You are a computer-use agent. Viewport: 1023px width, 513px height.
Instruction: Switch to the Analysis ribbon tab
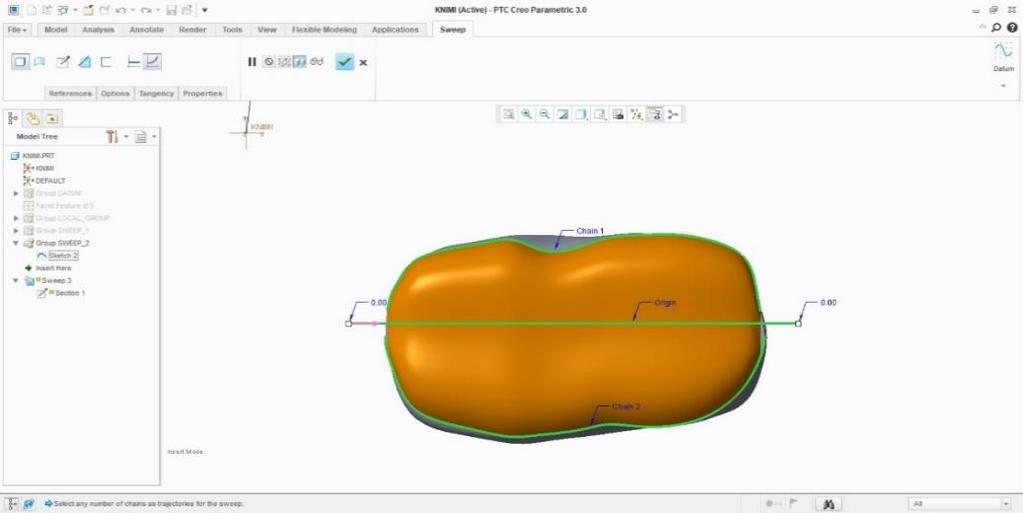pyautogui.click(x=99, y=30)
